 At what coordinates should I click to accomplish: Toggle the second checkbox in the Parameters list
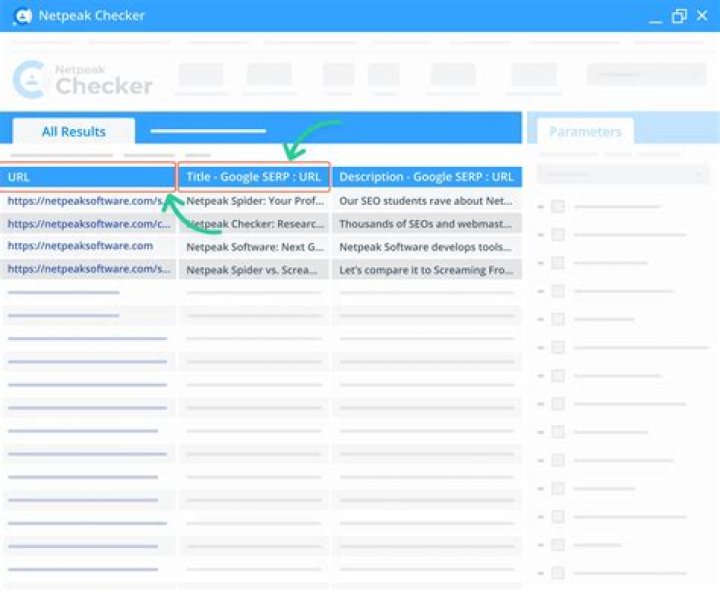558,235
